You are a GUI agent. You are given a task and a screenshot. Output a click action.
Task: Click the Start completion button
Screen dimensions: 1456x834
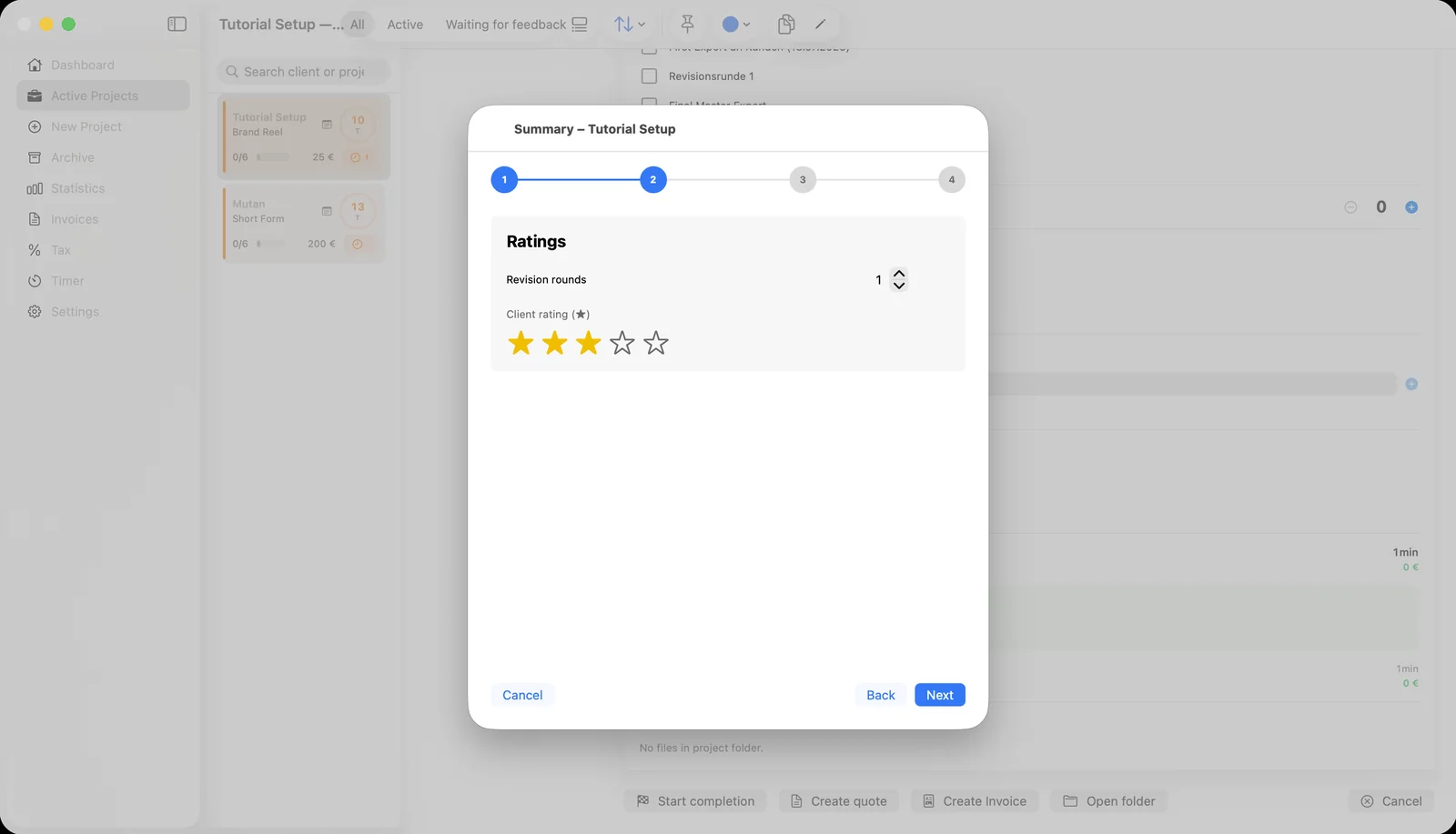pyautogui.click(x=696, y=801)
